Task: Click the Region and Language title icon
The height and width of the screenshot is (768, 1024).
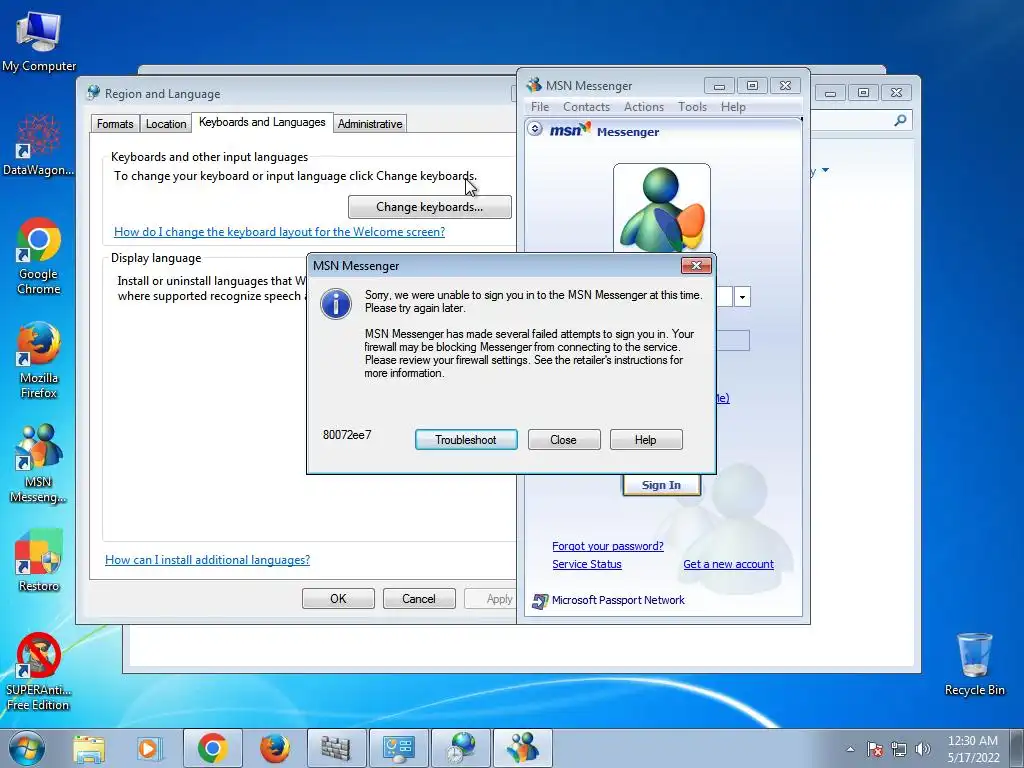Action: tap(93, 93)
